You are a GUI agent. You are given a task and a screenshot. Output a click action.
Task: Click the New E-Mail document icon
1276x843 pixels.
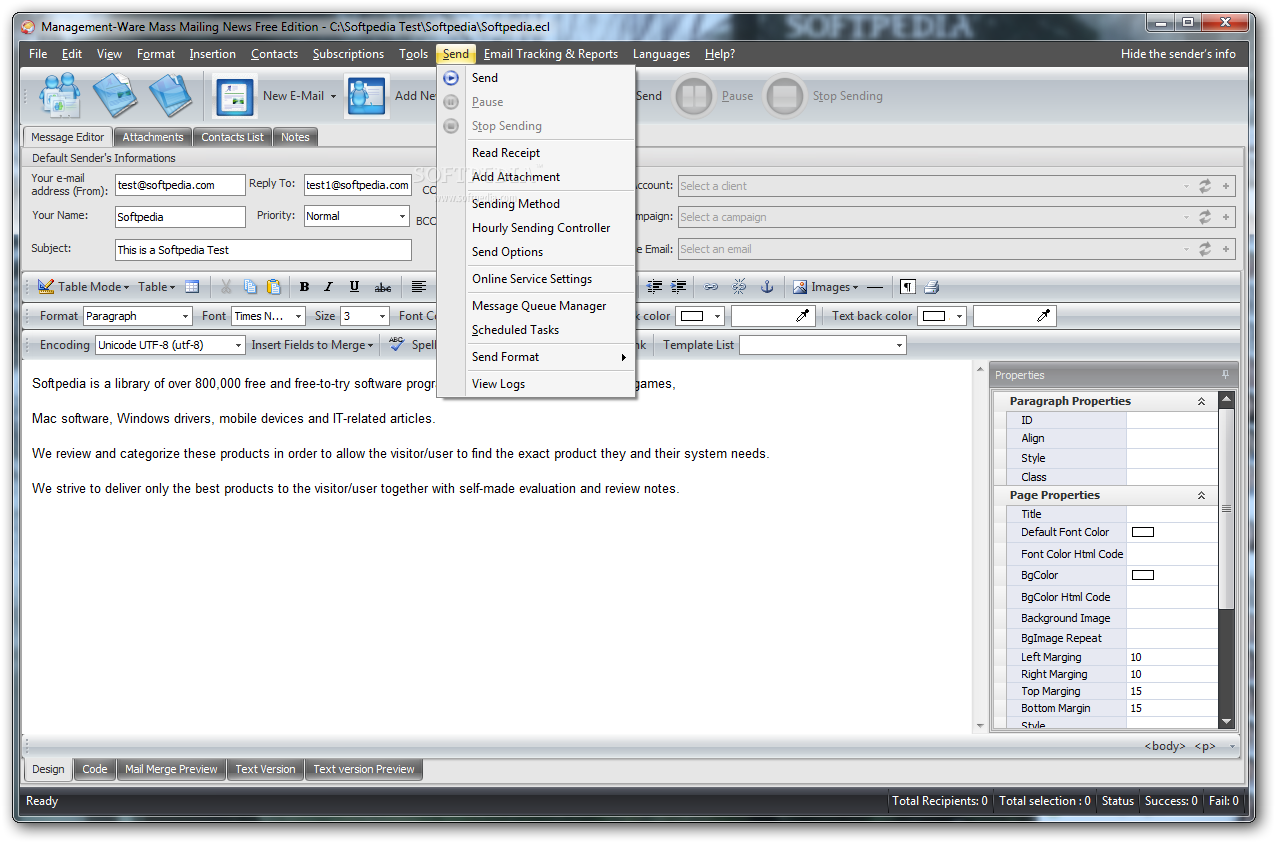click(x=235, y=96)
